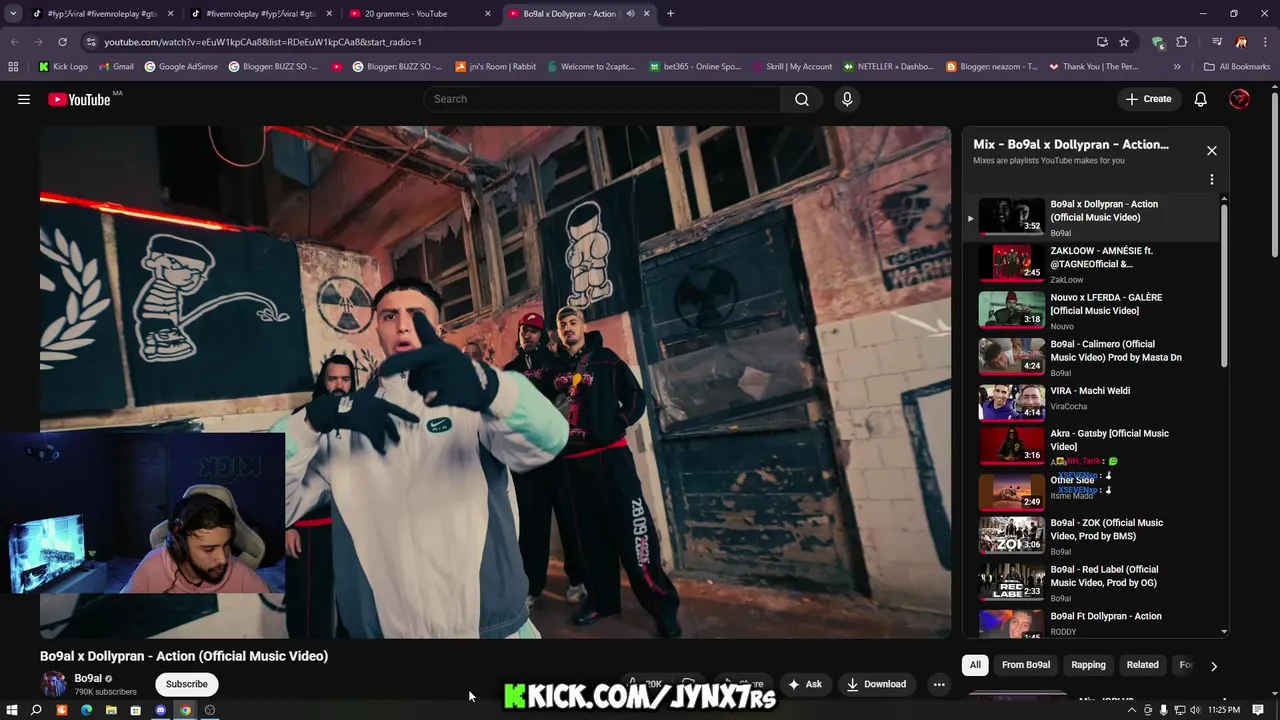Screen dimensions: 1280x720
Task: Click the search magnifier button
Action: [802, 99]
